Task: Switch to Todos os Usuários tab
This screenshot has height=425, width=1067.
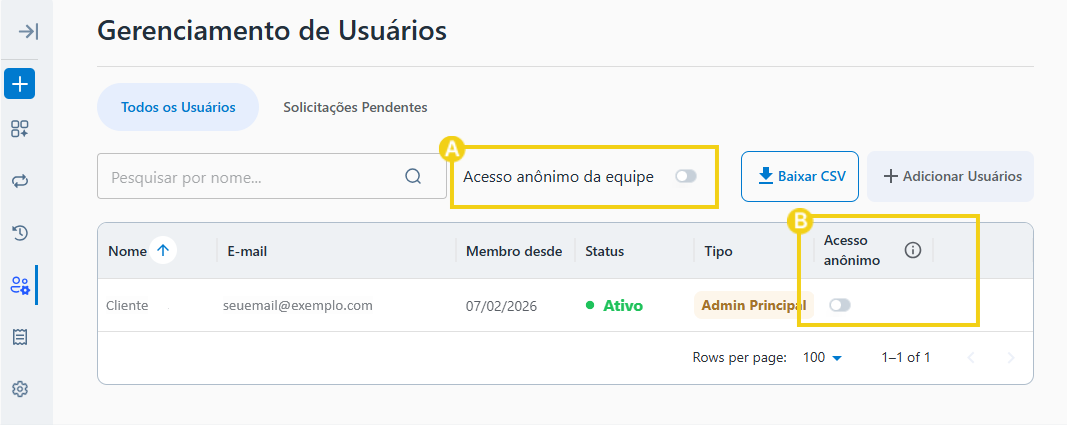Action: pyautogui.click(x=178, y=107)
